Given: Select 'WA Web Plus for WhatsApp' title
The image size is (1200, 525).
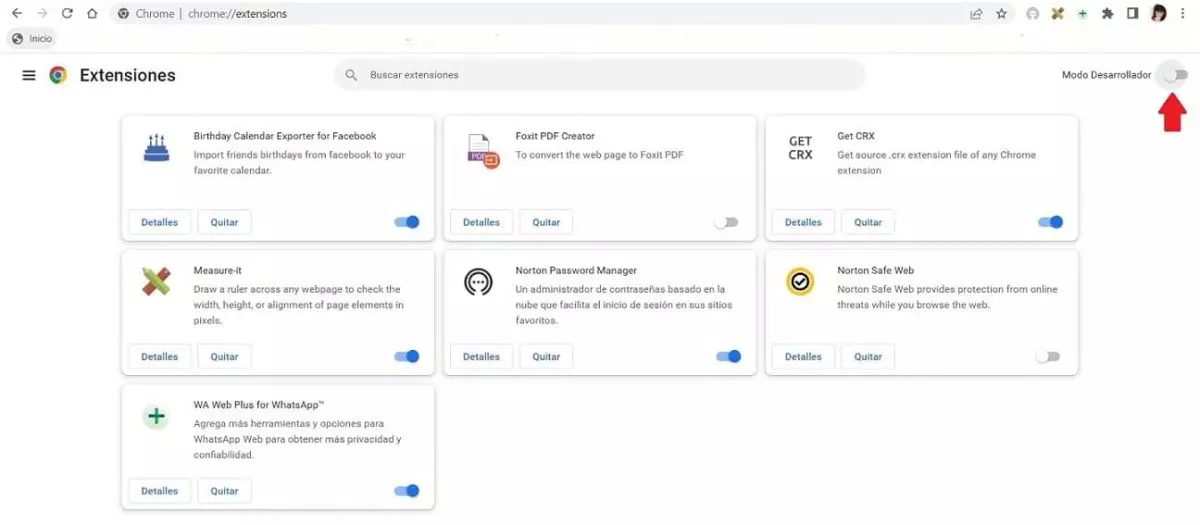Looking at the screenshot, I should pos(259,405).
